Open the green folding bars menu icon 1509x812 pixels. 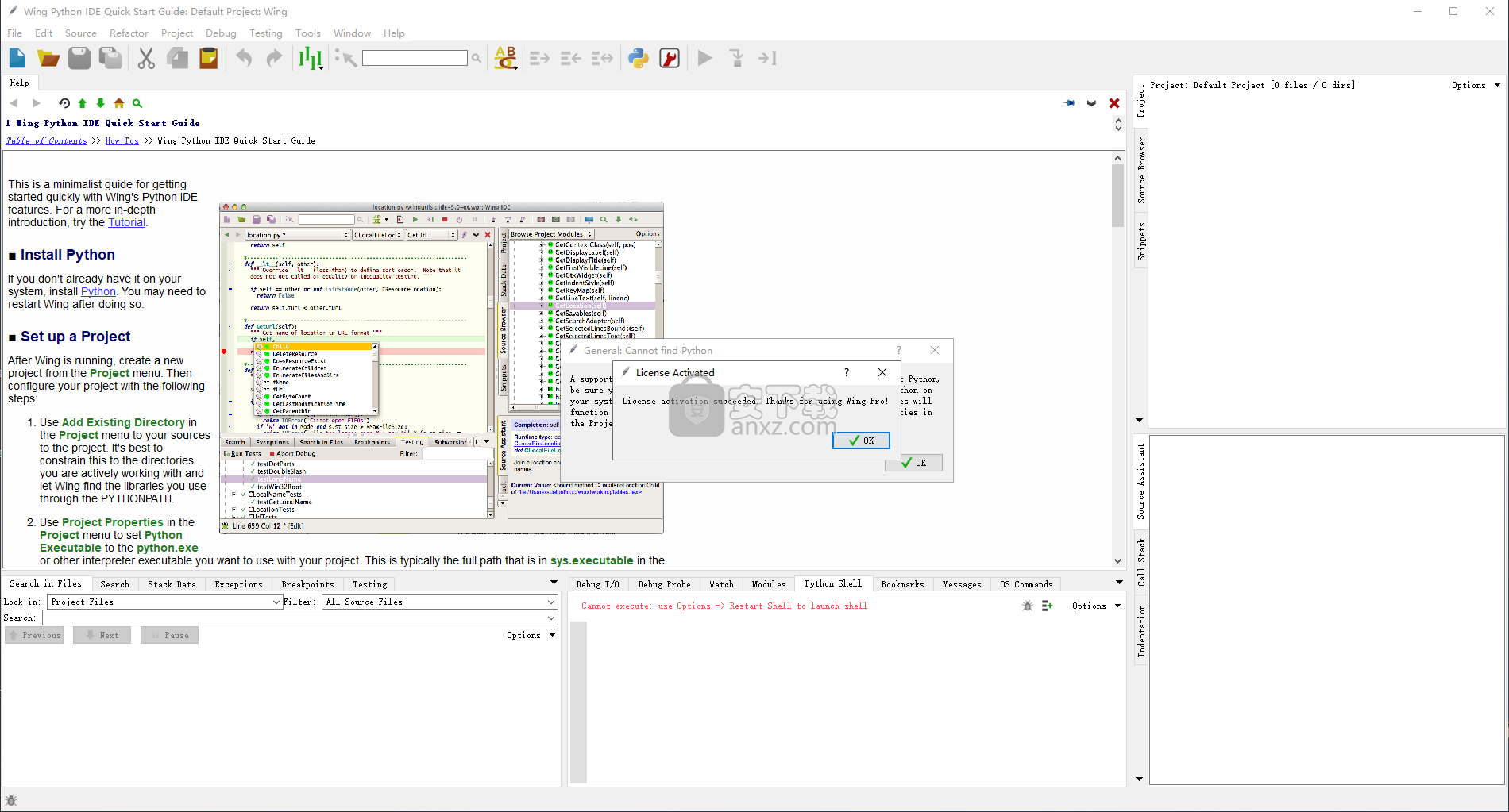coord(310,58)
